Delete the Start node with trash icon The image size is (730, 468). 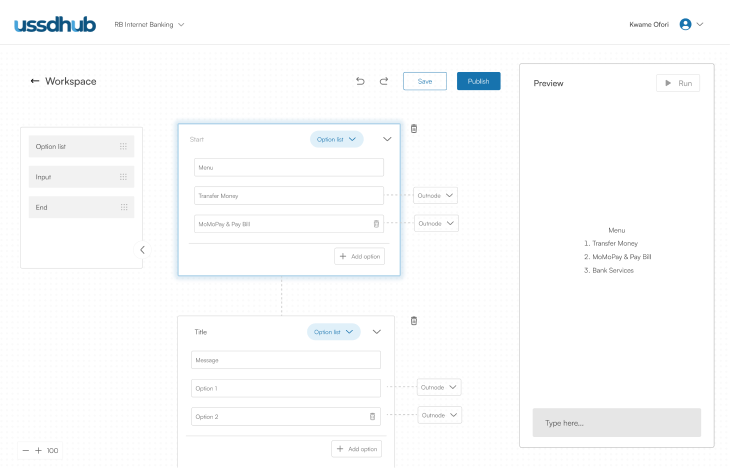414,128
